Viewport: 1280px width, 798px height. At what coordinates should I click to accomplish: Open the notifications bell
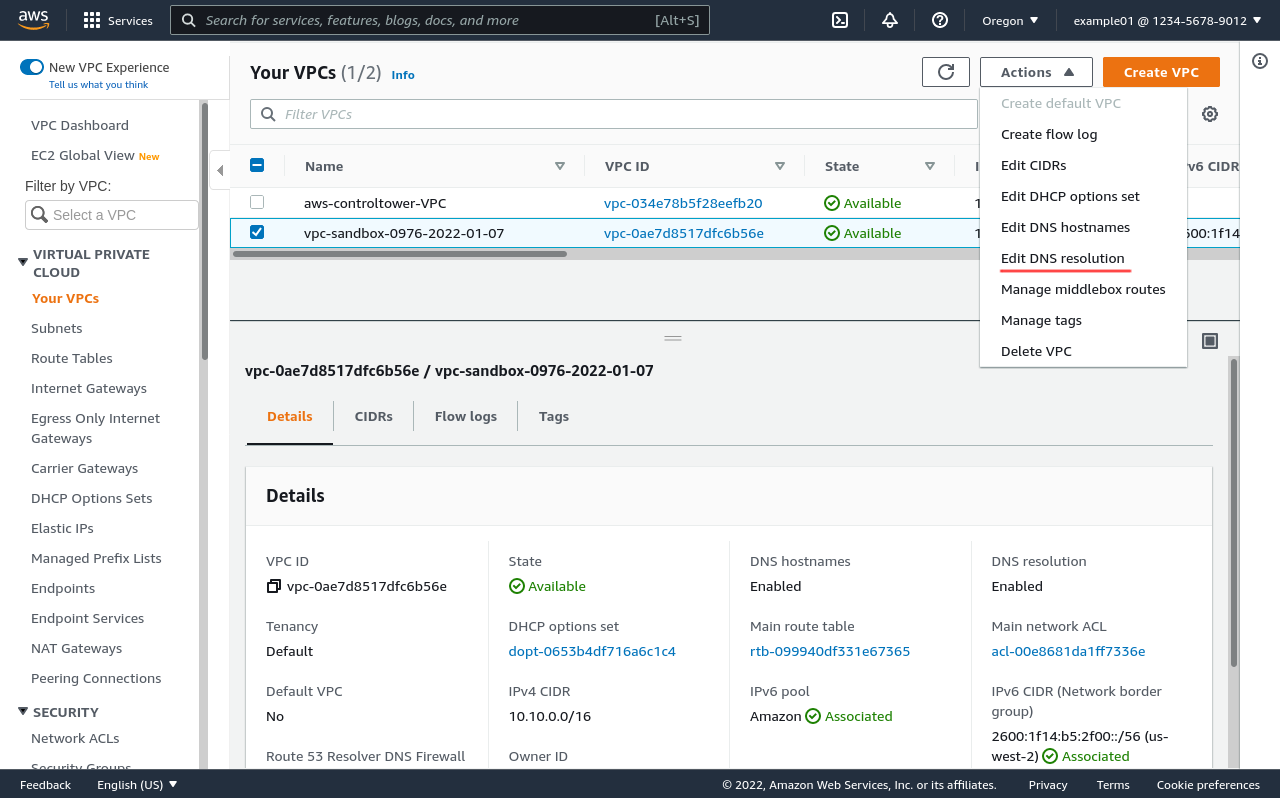[x=890, y=20]
